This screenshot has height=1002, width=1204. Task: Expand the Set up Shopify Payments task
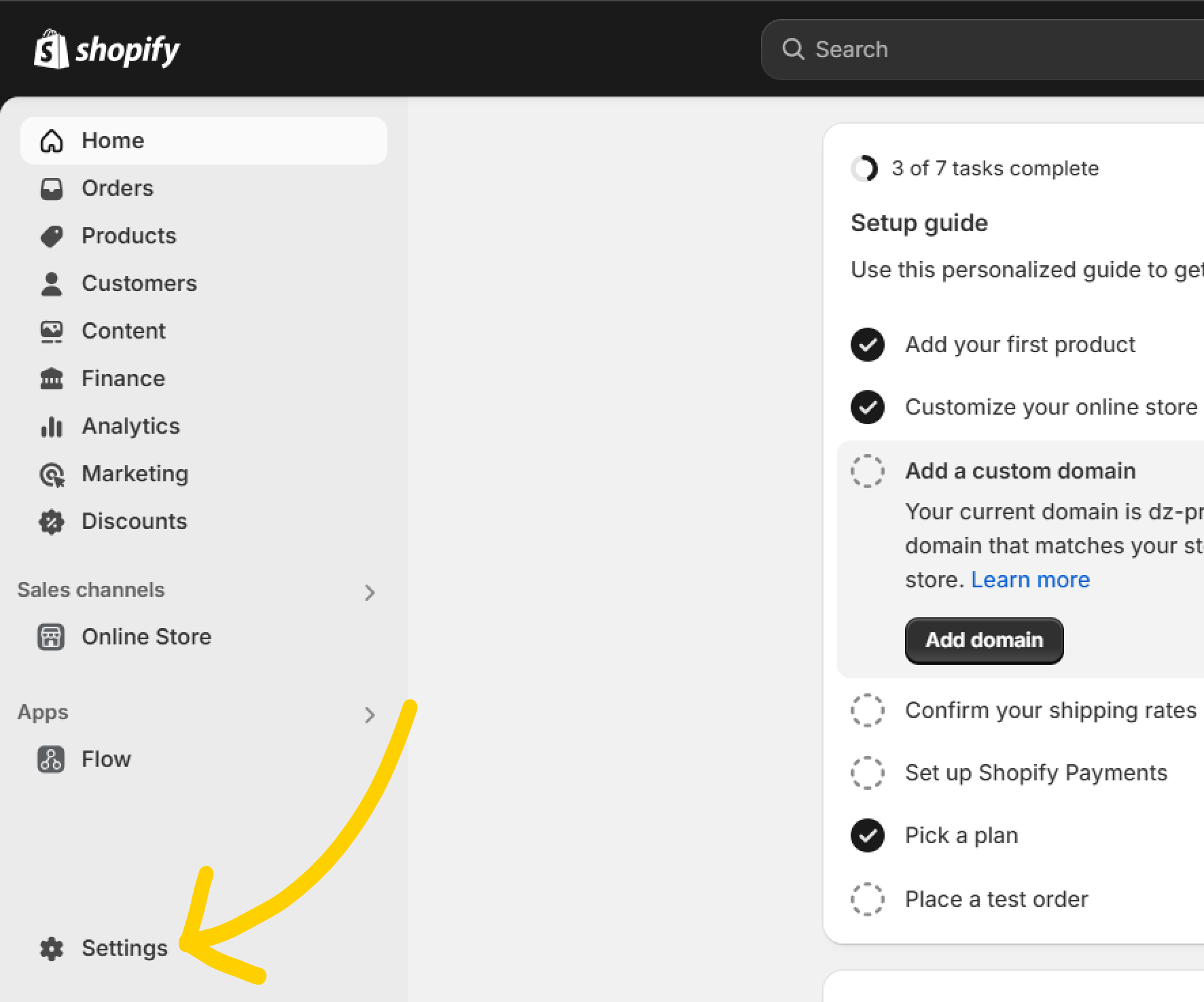pyautogui.click(x=1035, y=773)
